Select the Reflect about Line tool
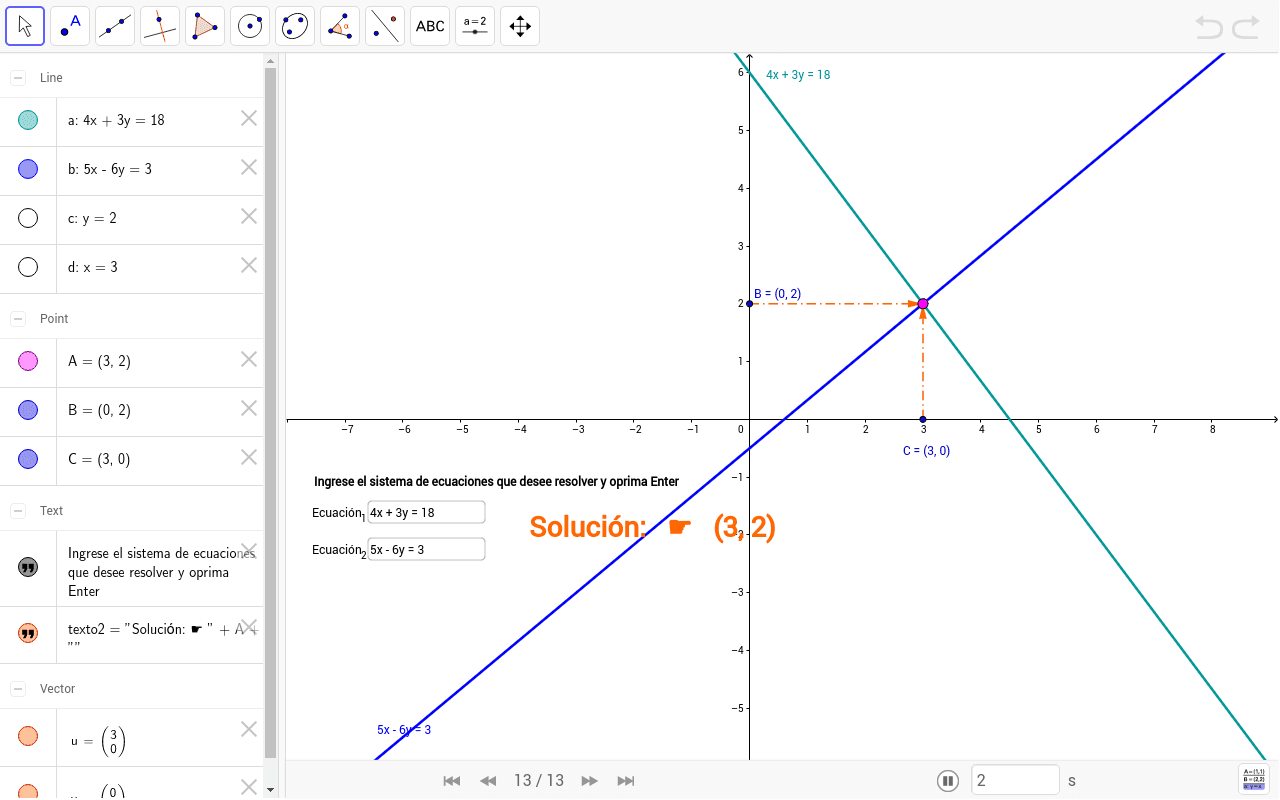This screenshot has width=1280, height=800. (x=385, y=26)
